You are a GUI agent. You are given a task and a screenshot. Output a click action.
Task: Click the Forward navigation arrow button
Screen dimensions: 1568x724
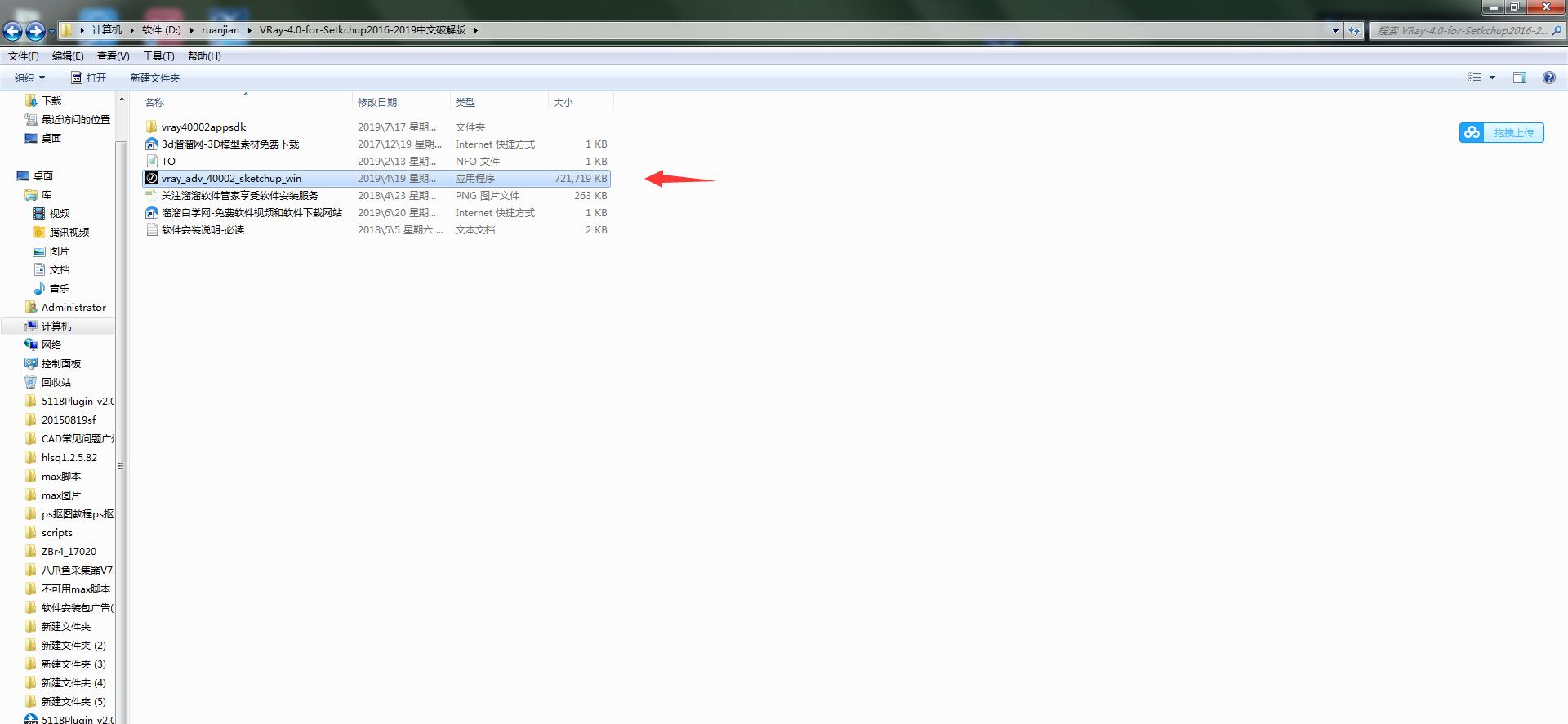(35, 31)
